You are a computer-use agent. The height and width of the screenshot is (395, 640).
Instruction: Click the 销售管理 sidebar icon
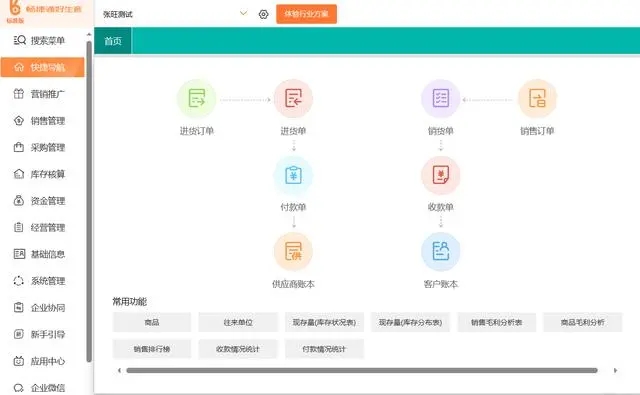(x=19, y=120)
